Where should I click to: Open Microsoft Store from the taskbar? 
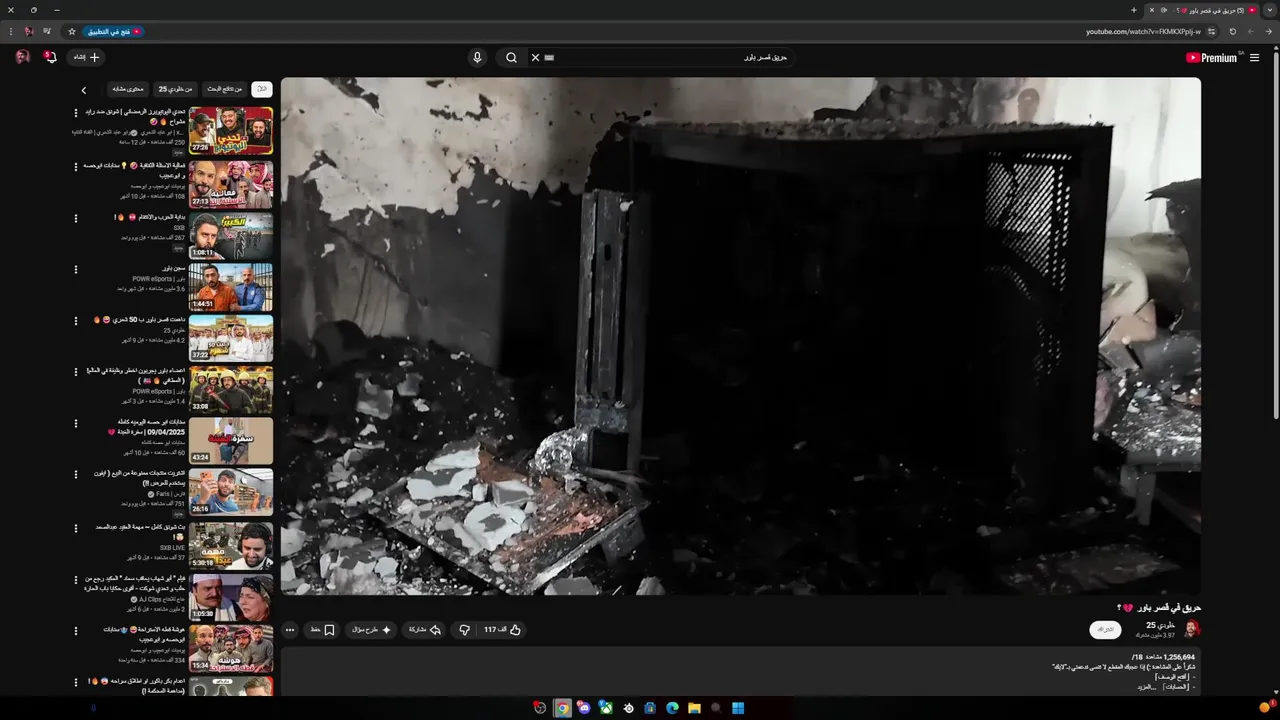[x=650, y=708]
